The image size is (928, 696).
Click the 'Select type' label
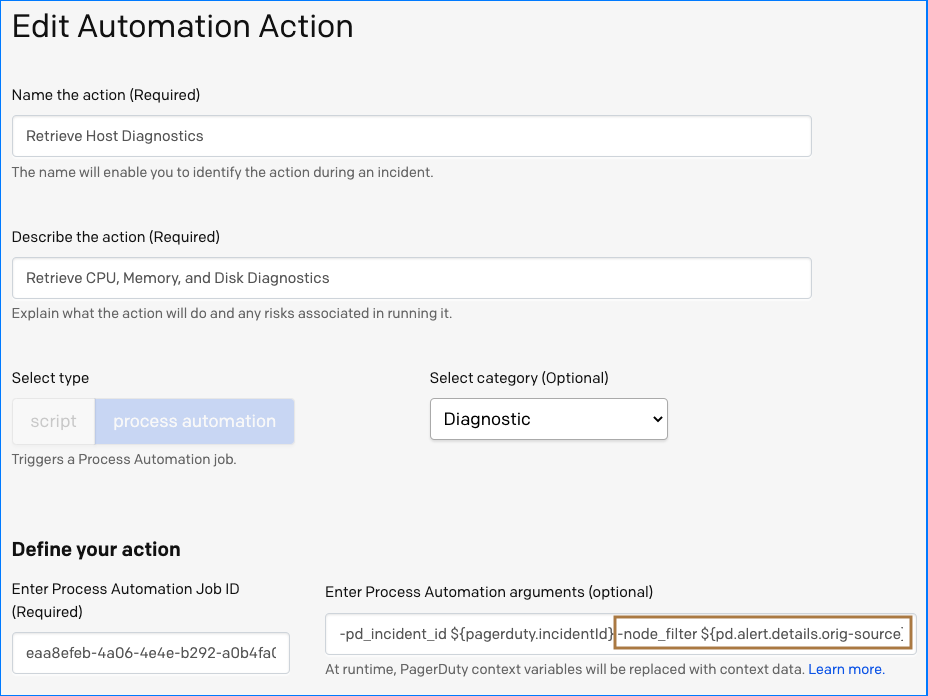point(50,378)
